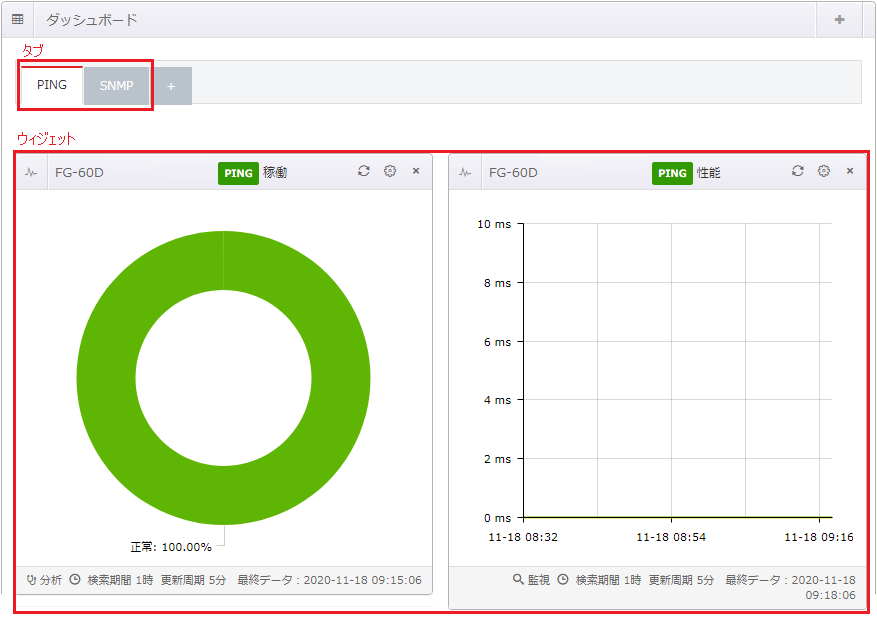Click the ダッシュボード header title
The image size is (877, 623).
pyautogui.click(x=92, y=20)
